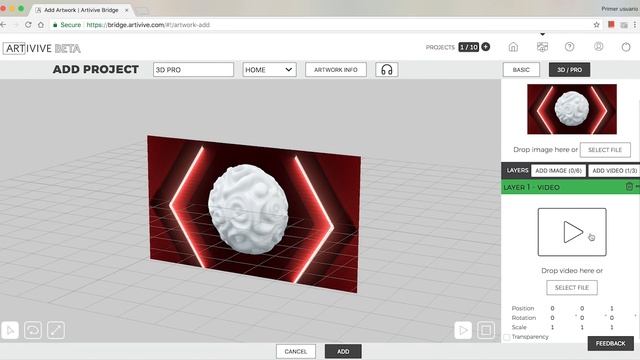
Task: Select the LAYER 1 - VIDEO row
Action: coord(571,187)
